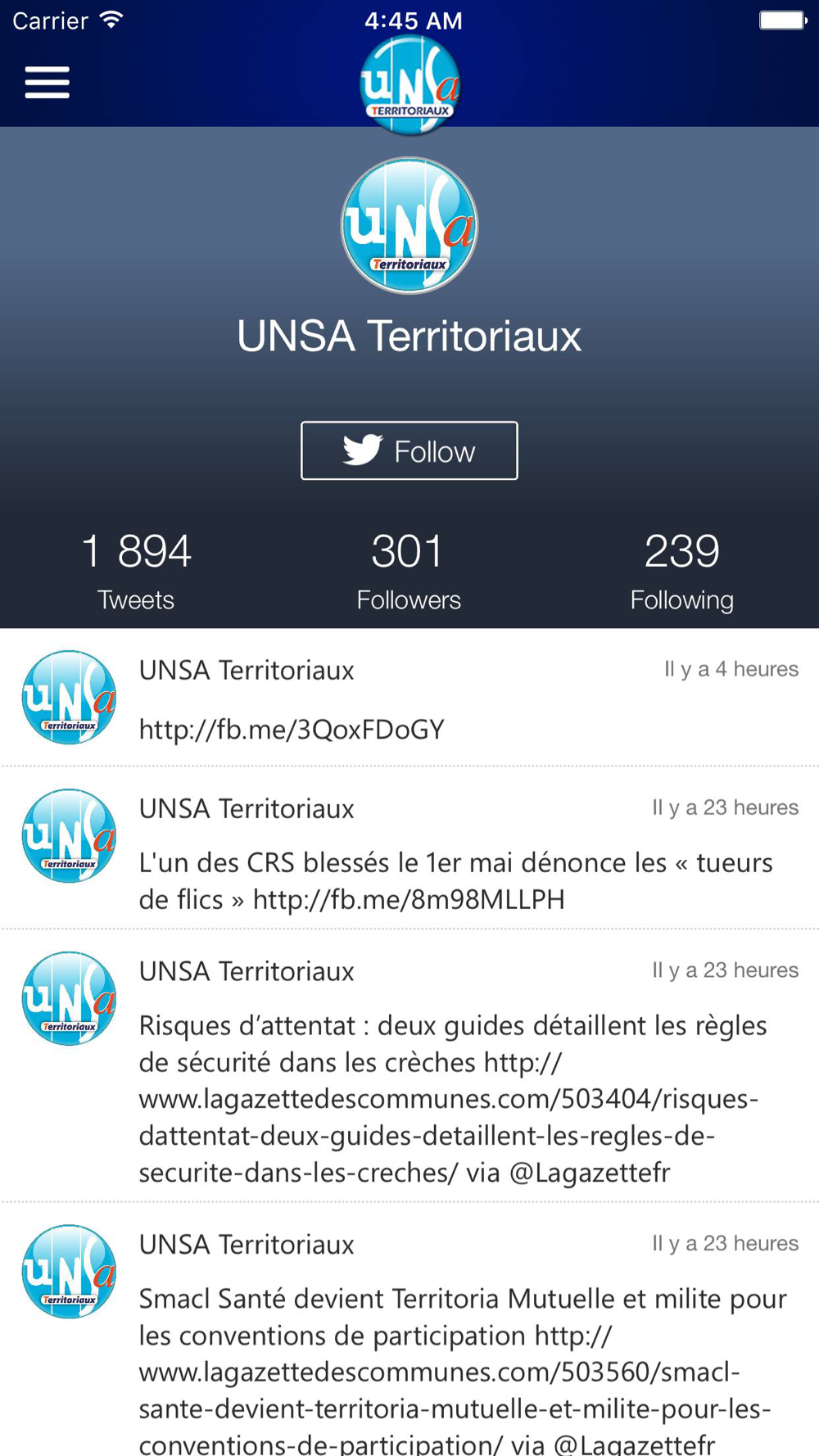The image size is (819, 1456).
Task: Tap @Lagazettefr mention in the crèches tweet
Action: (x=590, y=1173)
